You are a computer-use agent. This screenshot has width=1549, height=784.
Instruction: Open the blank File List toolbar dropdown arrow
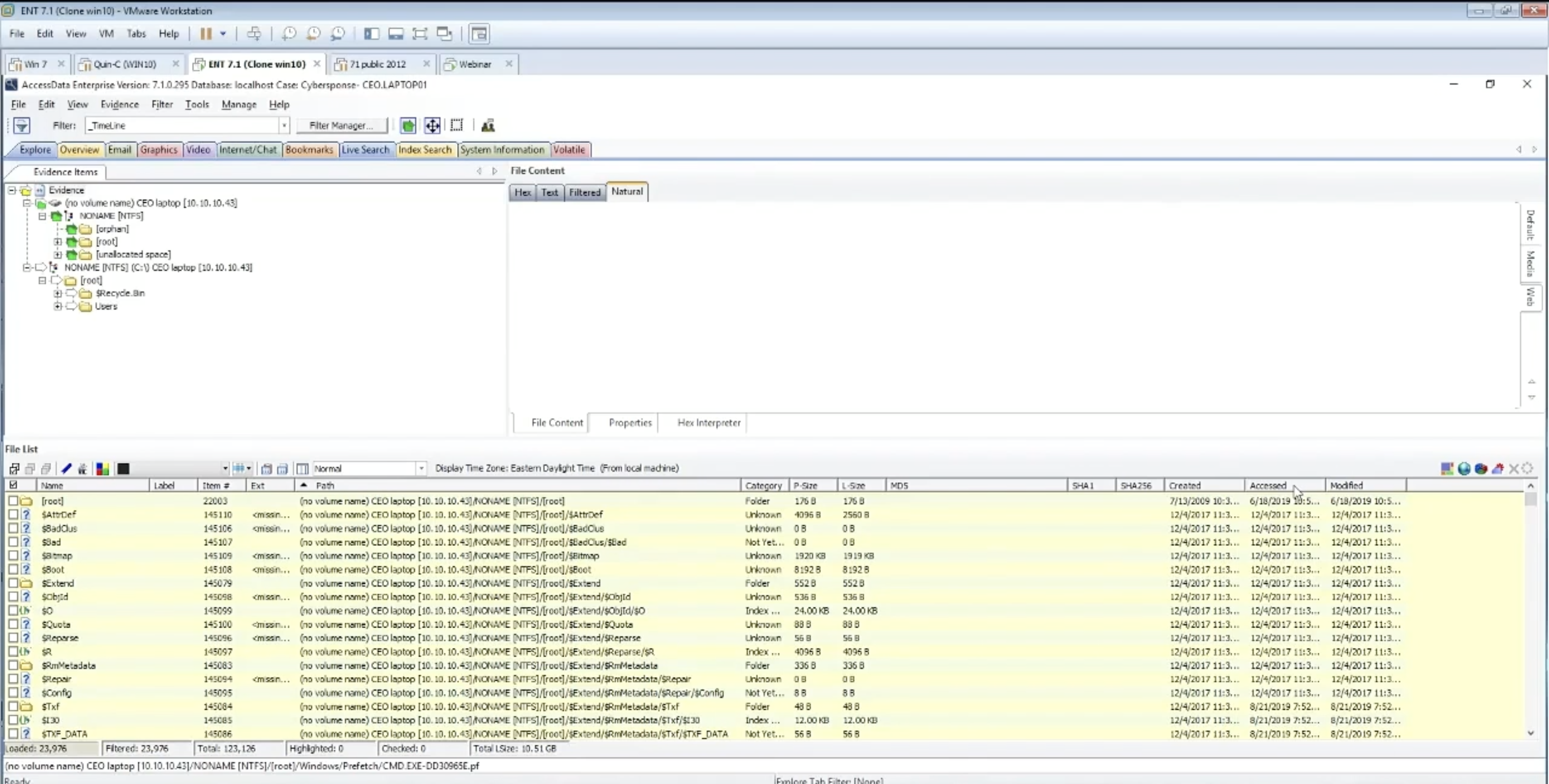click(225, 468)
